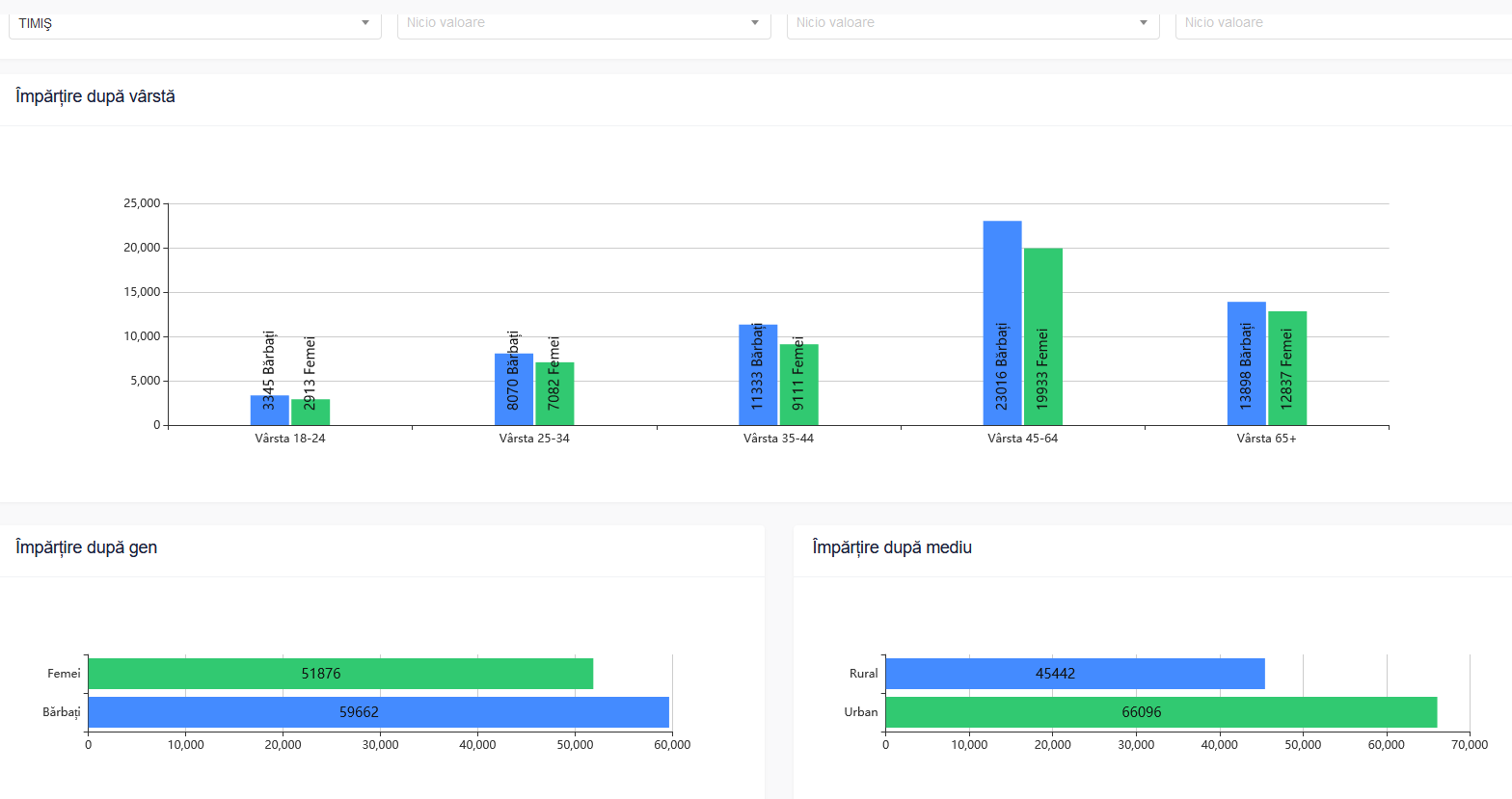Click the 8070 Bărbați bar for ages 25-34
1512x799 pixels.
pyautogui.click(x=513, y=389)
